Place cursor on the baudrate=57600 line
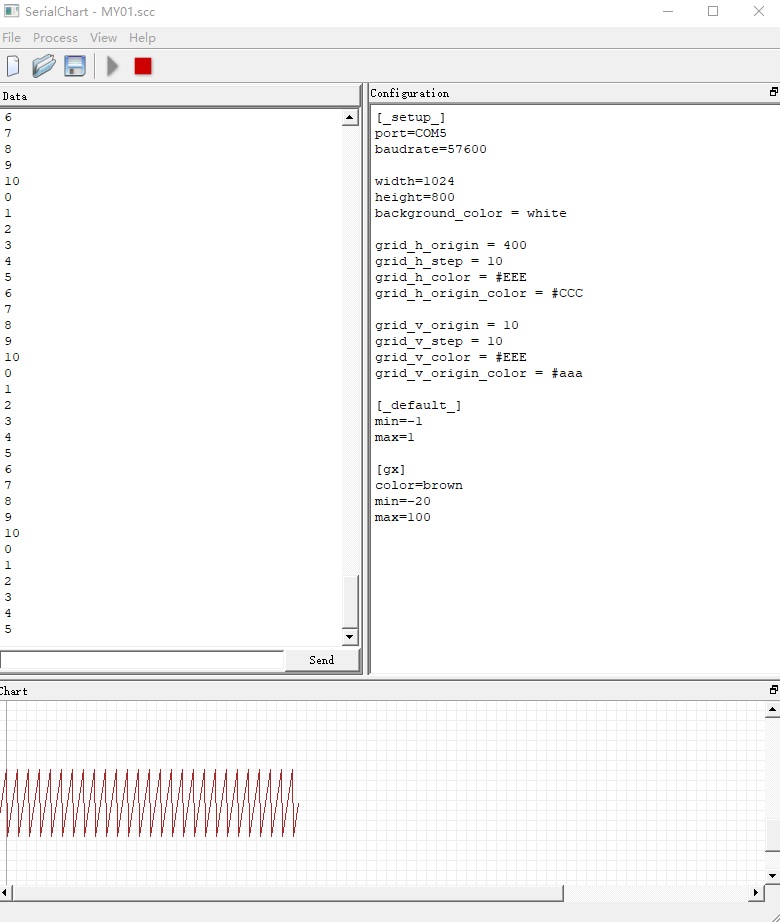 pos(431,149)
